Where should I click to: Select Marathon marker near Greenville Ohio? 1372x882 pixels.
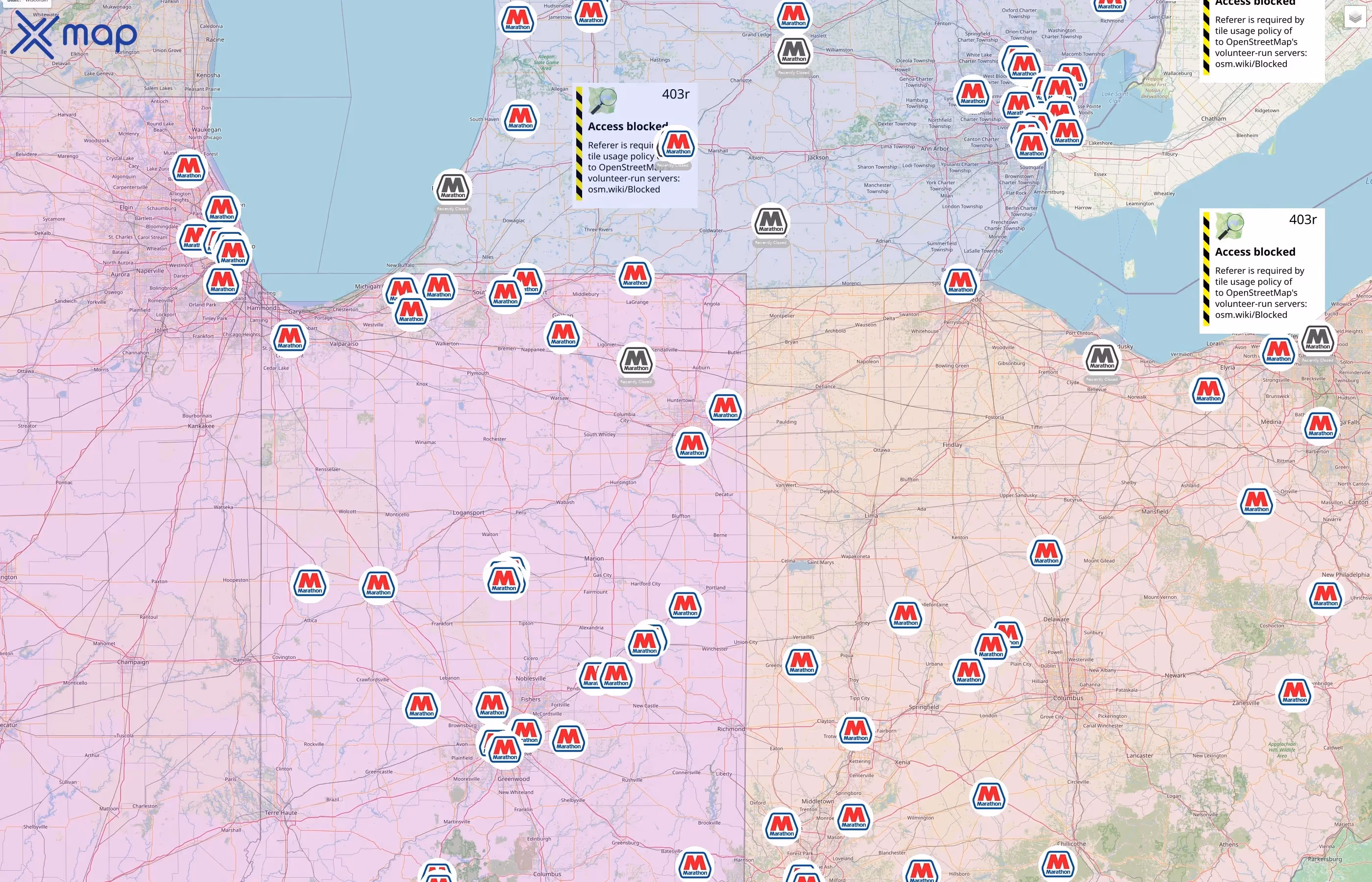coord(802,663)
